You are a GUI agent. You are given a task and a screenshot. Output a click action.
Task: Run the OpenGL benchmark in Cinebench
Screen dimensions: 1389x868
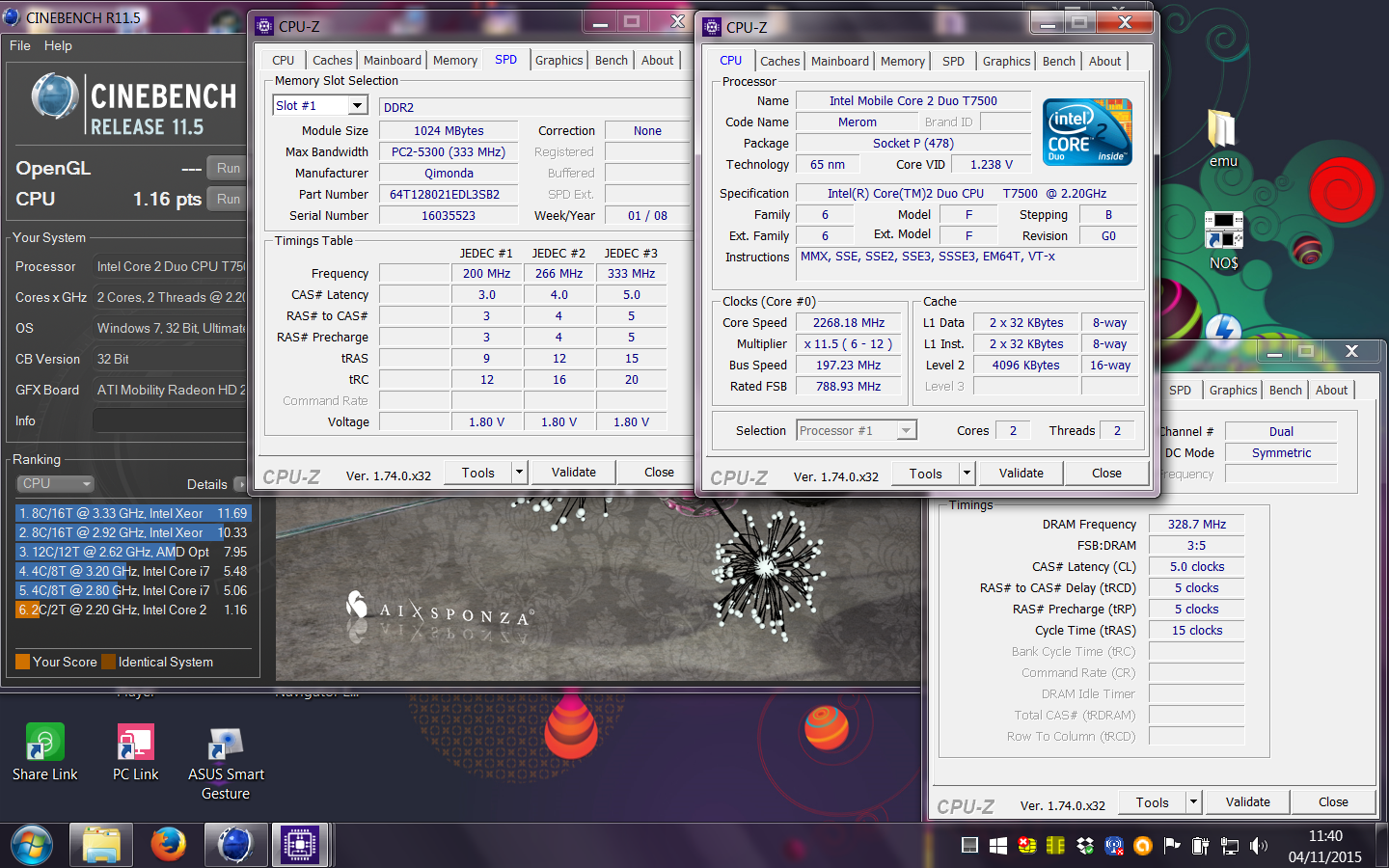[x=229, y=168]
